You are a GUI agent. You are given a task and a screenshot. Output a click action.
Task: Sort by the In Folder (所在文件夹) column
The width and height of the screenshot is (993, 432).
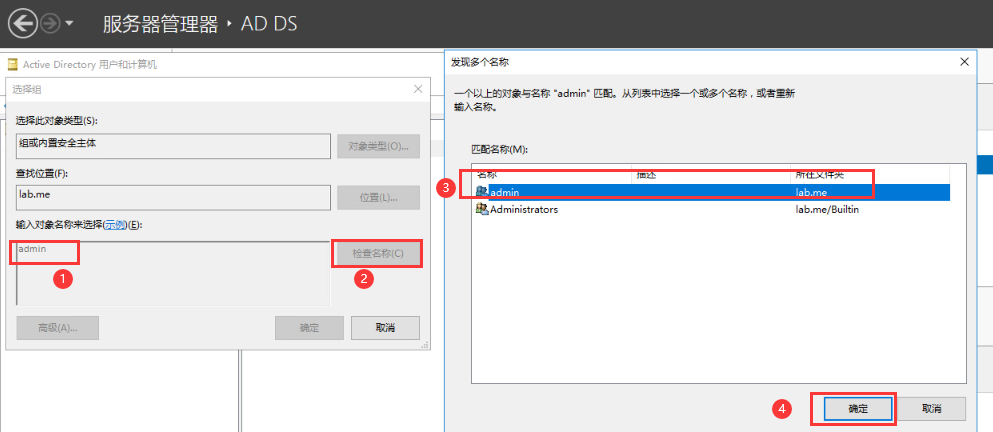[871, 174]
